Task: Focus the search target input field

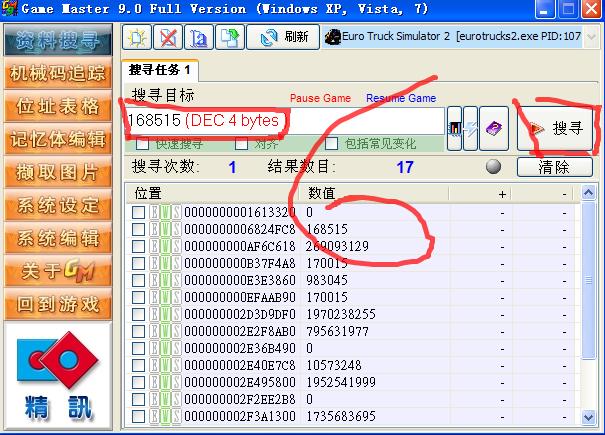Action: pyautogui.click(x=285, y=121)
